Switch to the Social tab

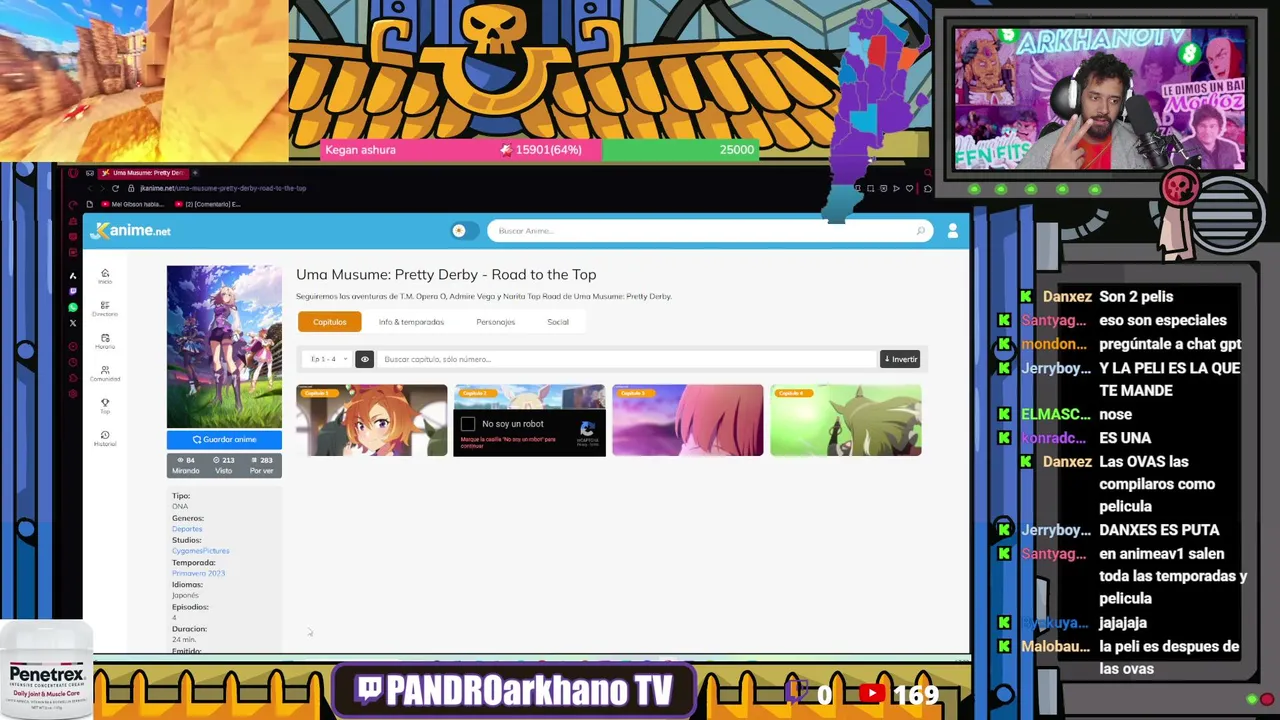pos(558,322)
